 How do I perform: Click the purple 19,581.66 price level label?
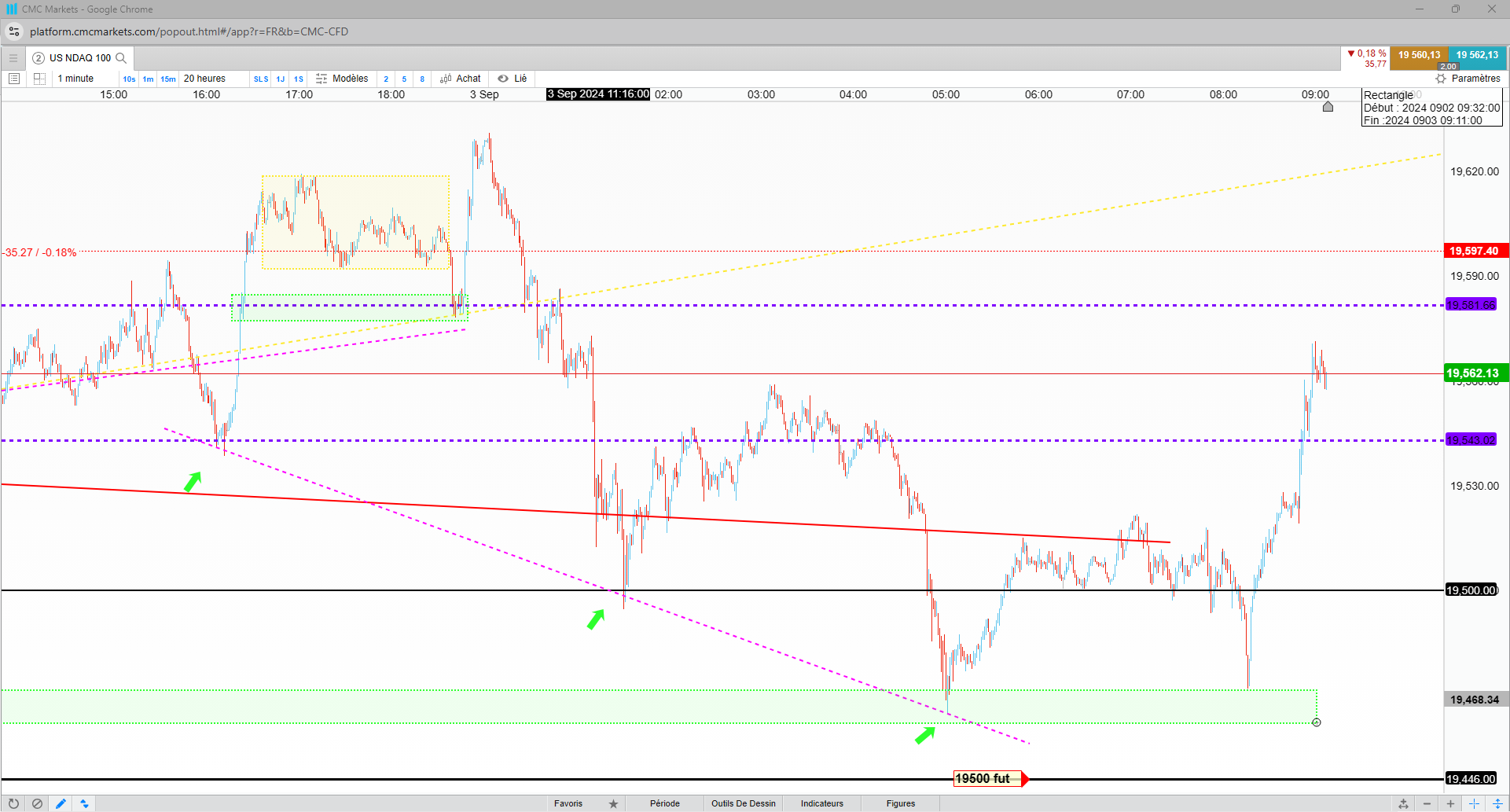click(1471, 305)
